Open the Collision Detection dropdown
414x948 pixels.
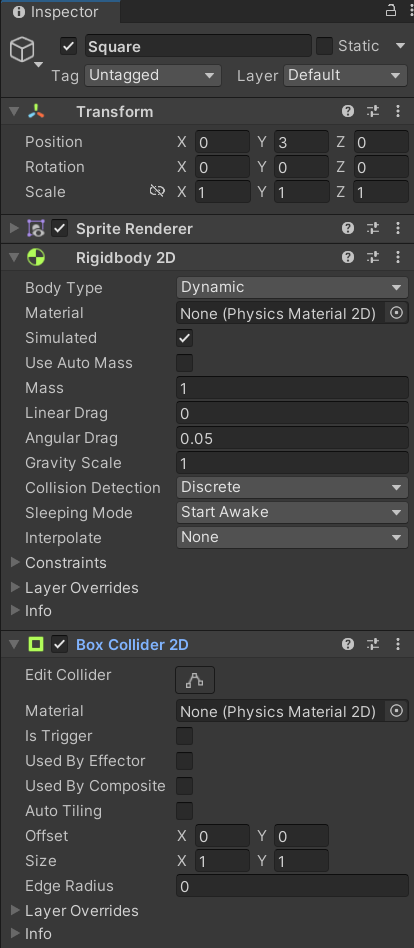point(293,487)
